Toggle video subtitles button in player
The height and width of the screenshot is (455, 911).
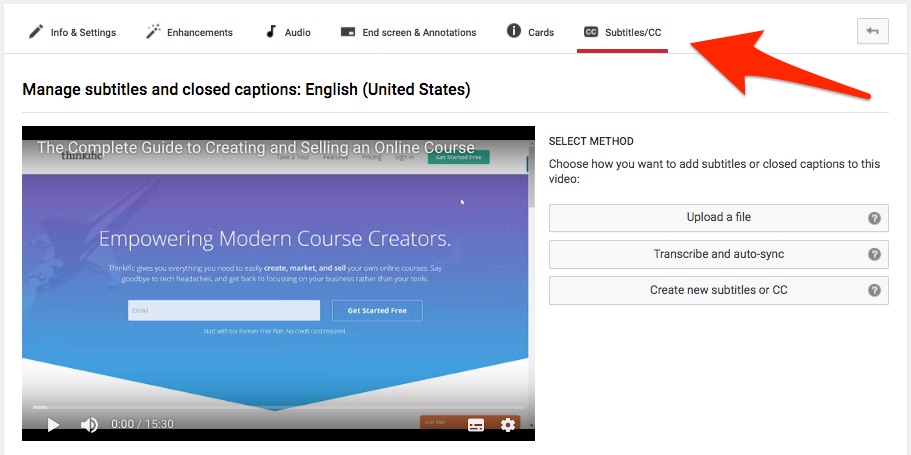[476, 425]
